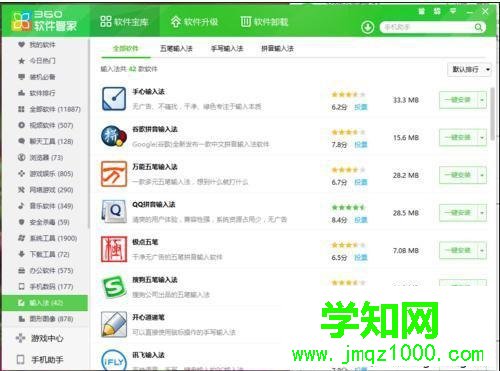Click the 360 软件管家 logo
Image resolution: width=500 pixels, height=371 pixels.
[x=44, y=21]
